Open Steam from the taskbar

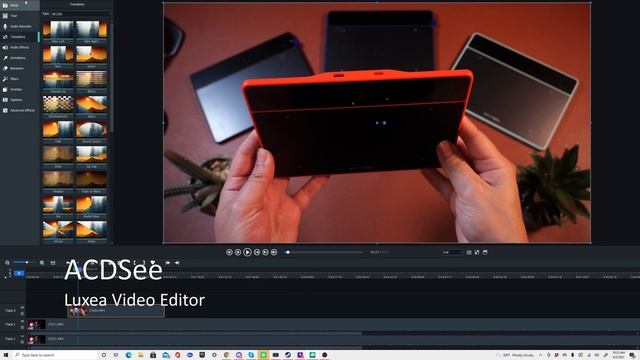288,355
